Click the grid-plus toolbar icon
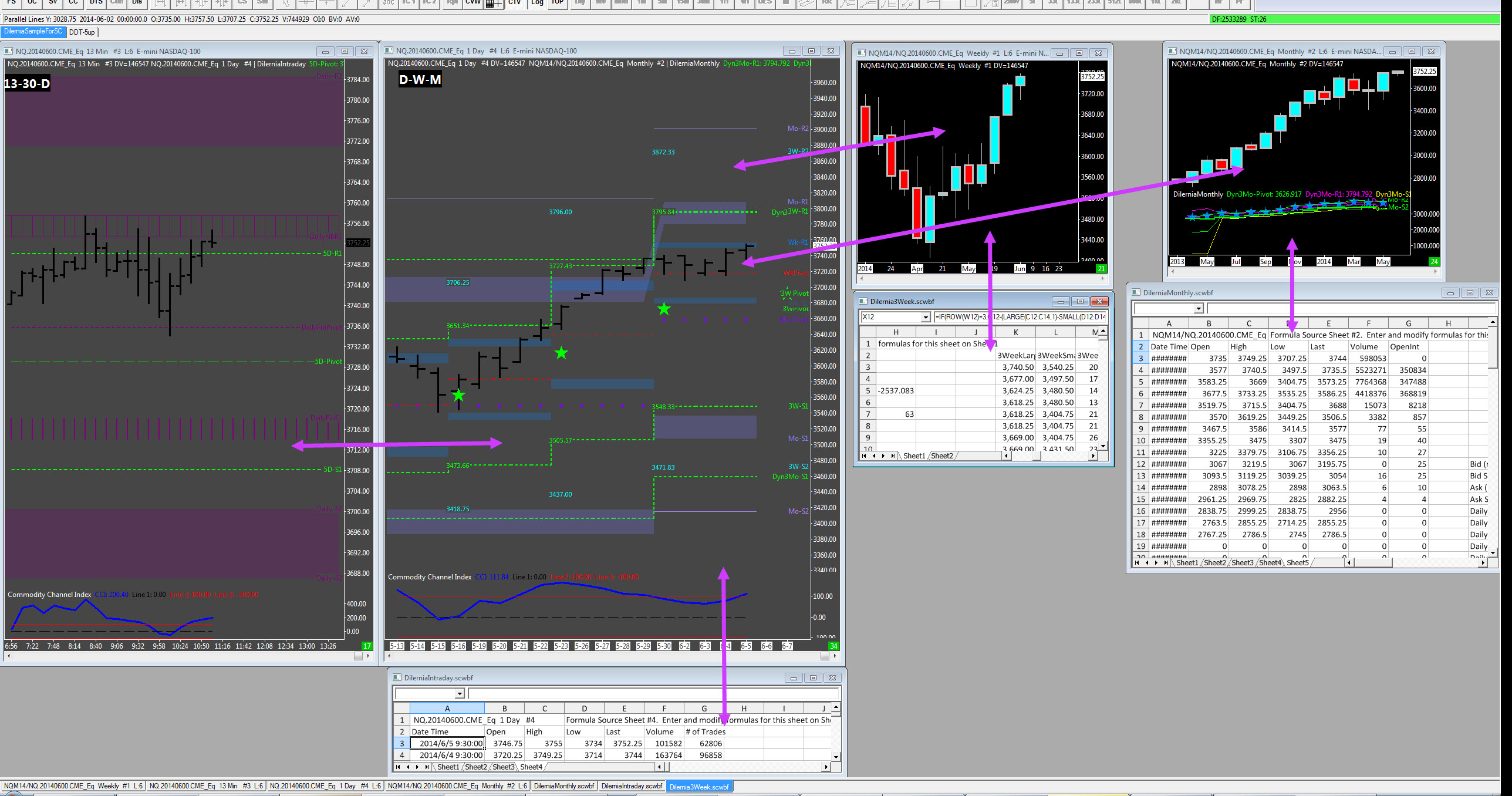 494,4
